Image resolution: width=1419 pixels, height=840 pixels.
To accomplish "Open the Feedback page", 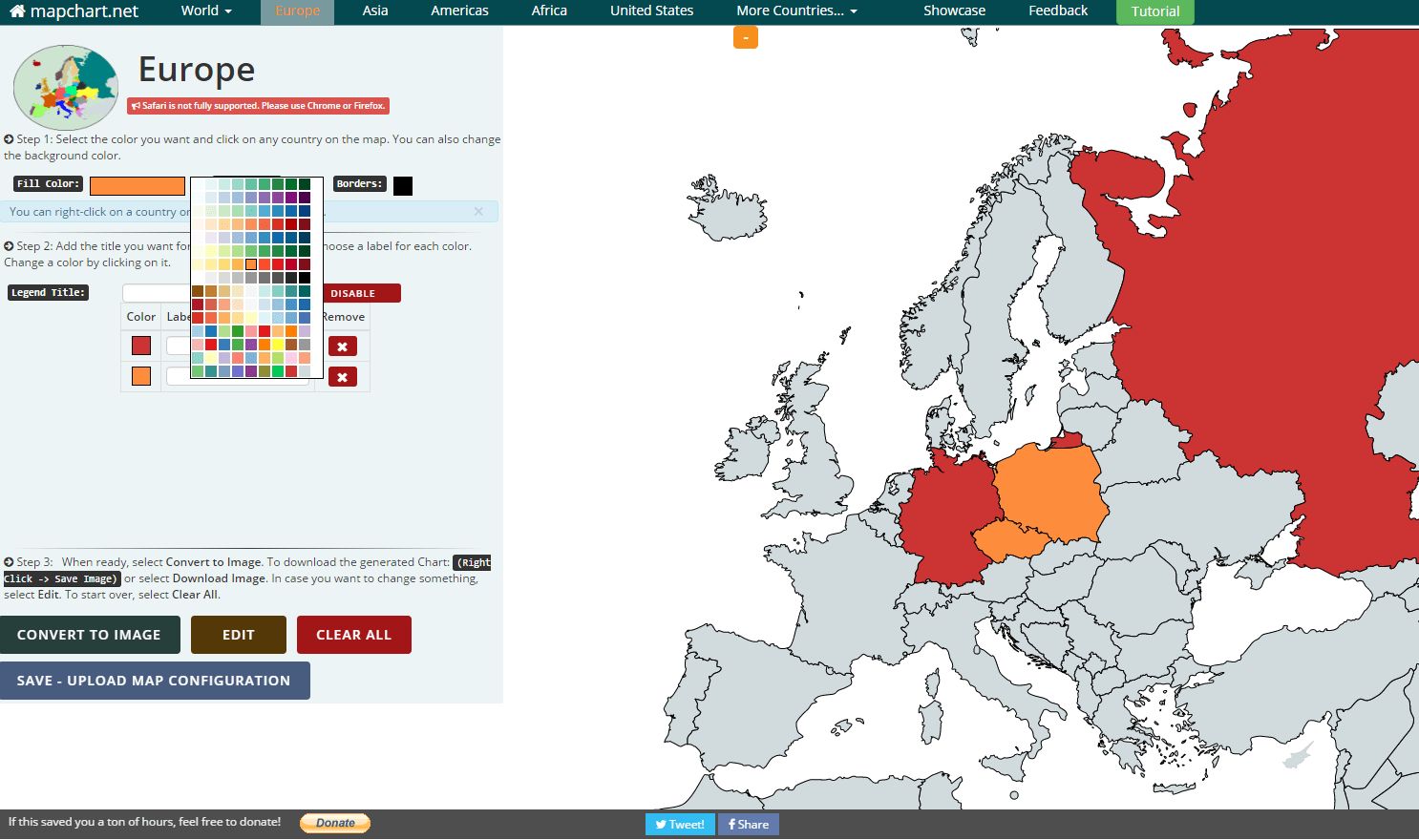I will (x=1057, y=10).
